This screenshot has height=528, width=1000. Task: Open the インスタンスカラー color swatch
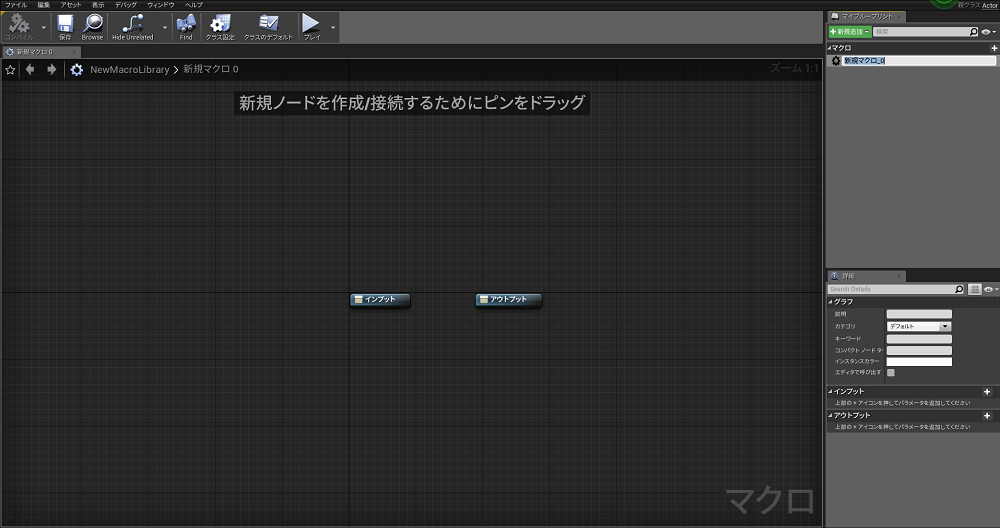coord(919,362)
